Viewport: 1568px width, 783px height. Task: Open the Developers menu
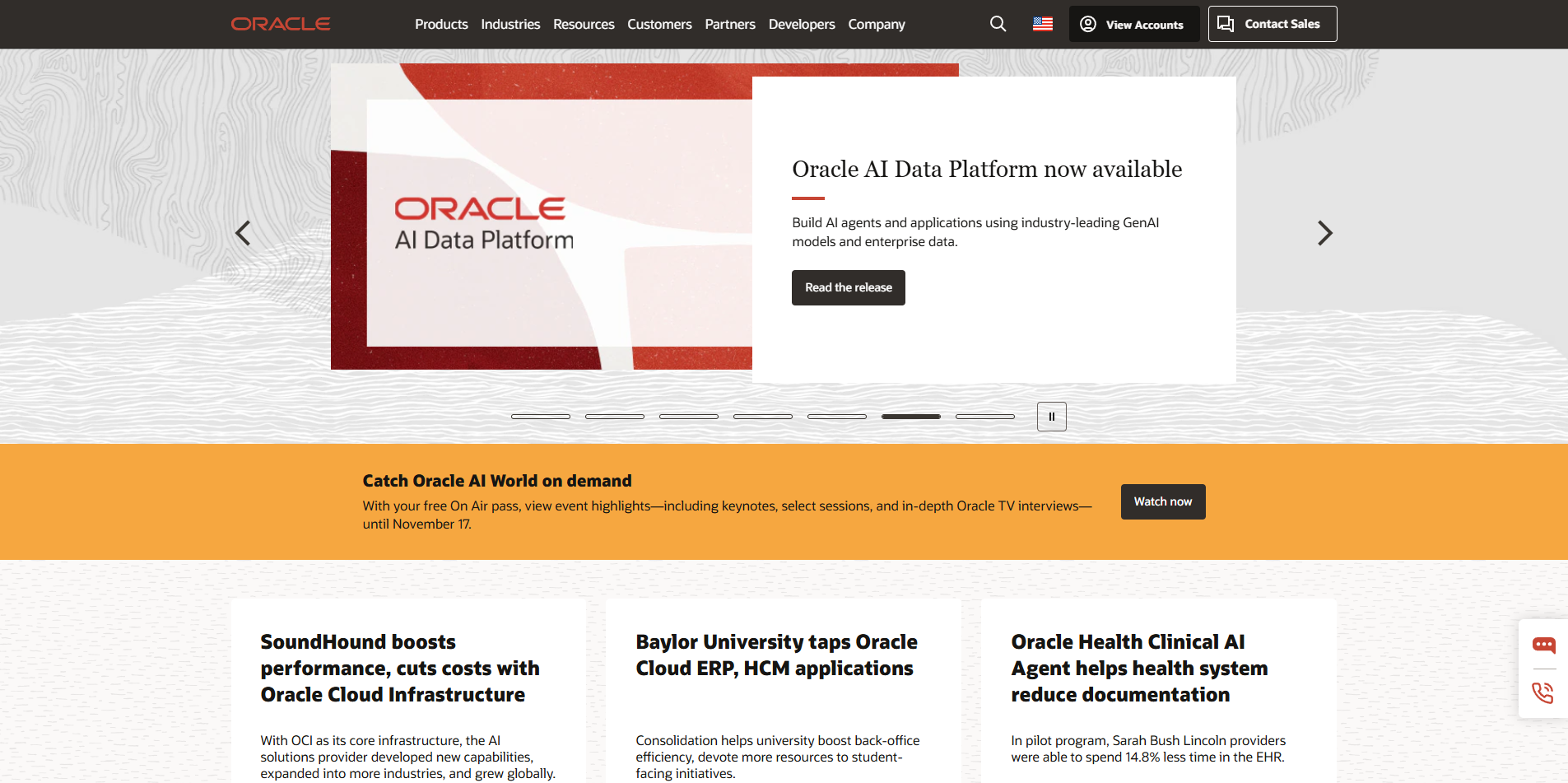pyautogui.click(x=802, y=24)
